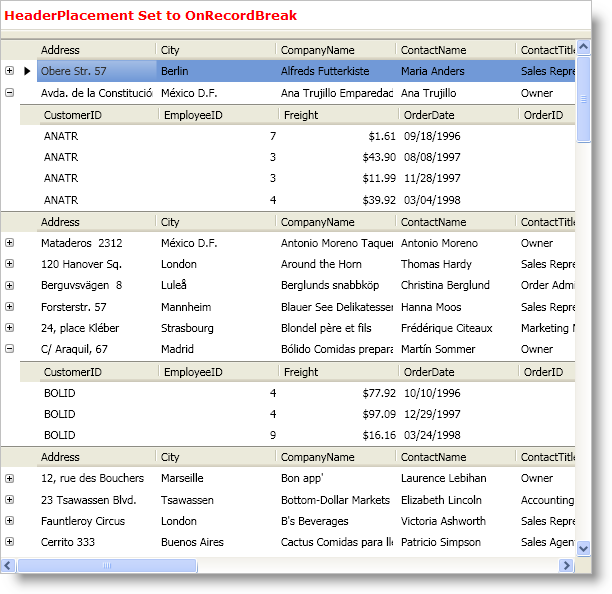
Task: Select the Victoria Ashworth cell
Action: (x=456, y=521)
